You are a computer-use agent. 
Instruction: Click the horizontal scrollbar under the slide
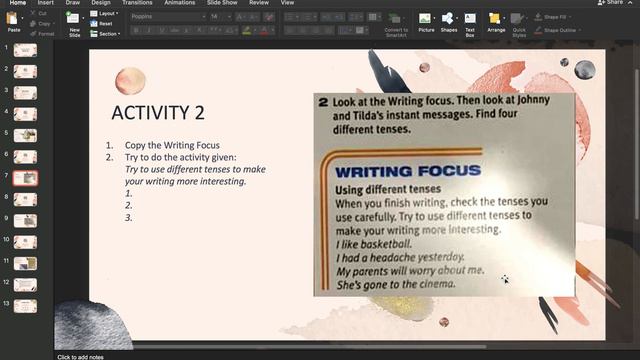(310, 347)
